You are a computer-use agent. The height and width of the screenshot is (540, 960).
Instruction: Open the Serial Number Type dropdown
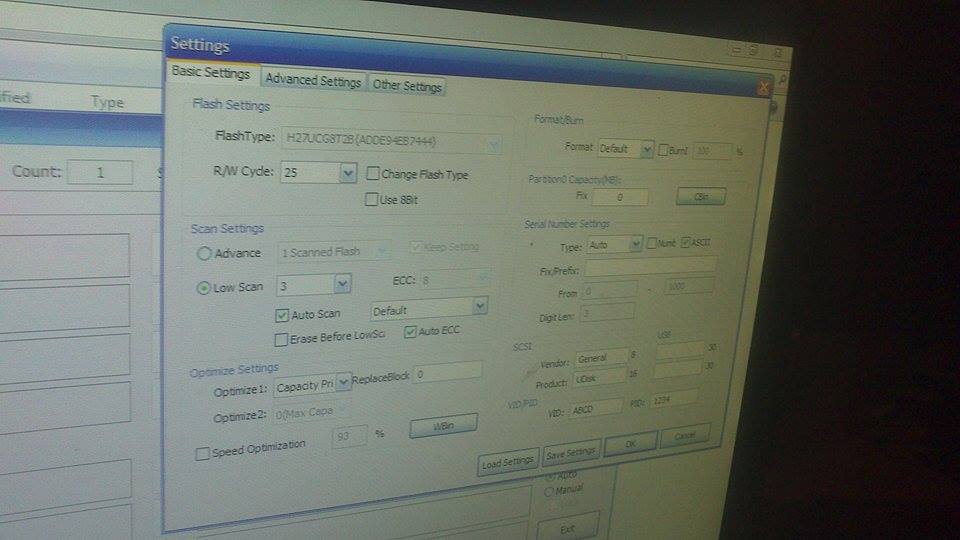tap(636, 244)
